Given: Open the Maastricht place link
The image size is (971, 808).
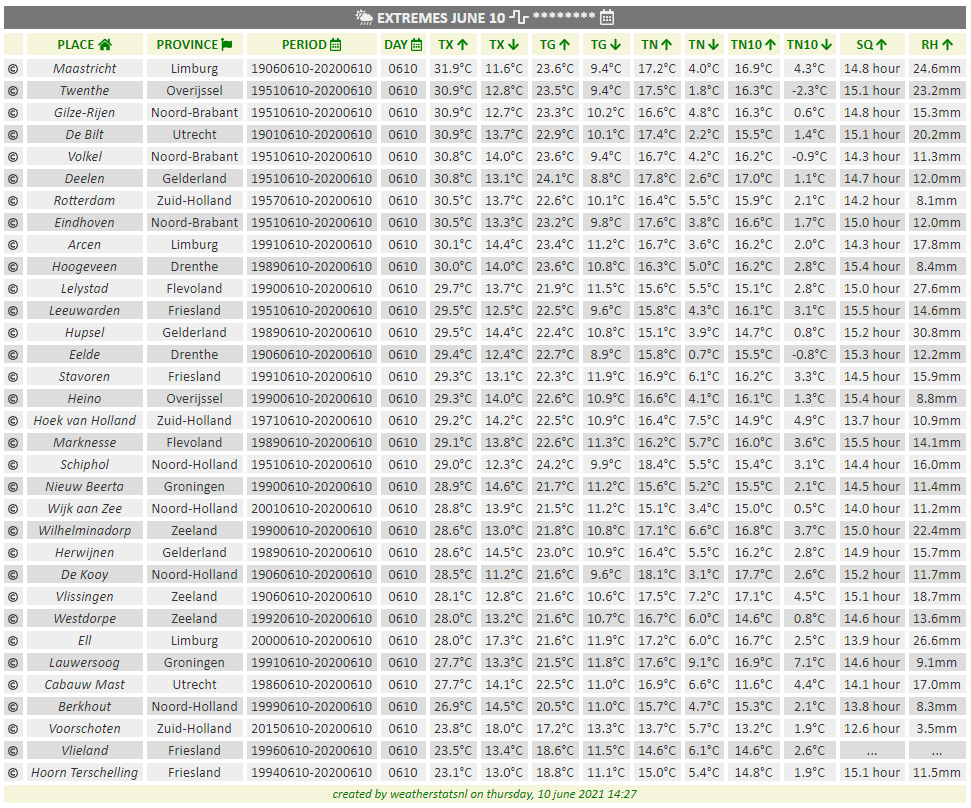Looking at the screenshot, I should click(85, 69).
